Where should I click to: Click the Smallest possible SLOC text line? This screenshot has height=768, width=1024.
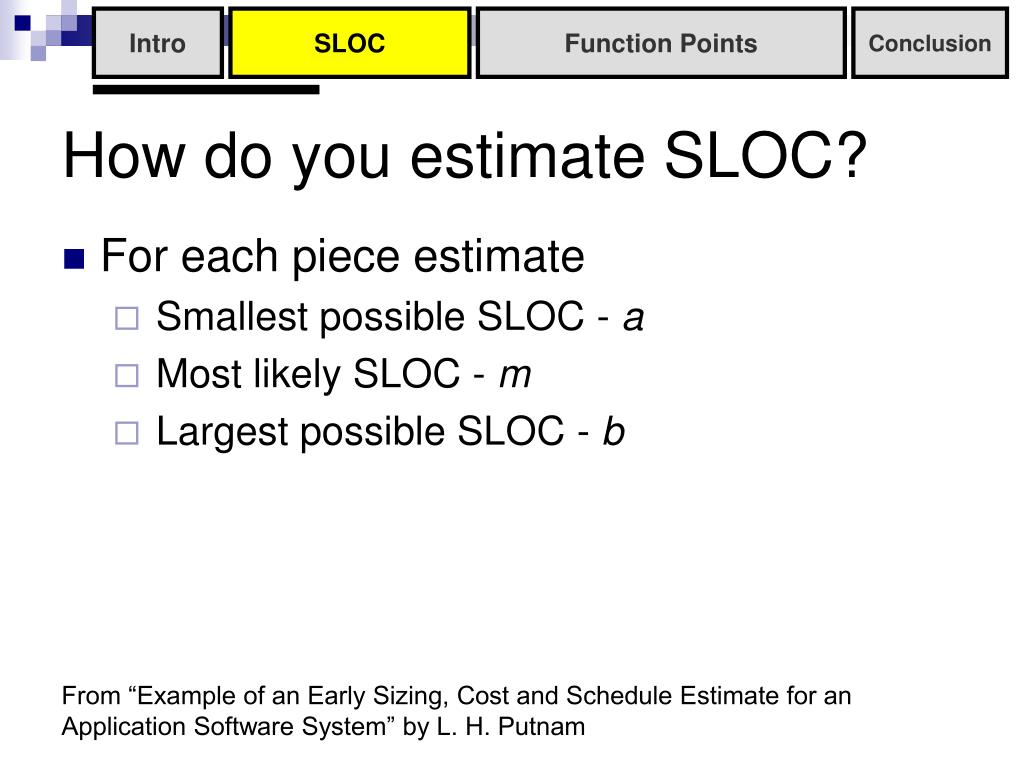(400, 318)
